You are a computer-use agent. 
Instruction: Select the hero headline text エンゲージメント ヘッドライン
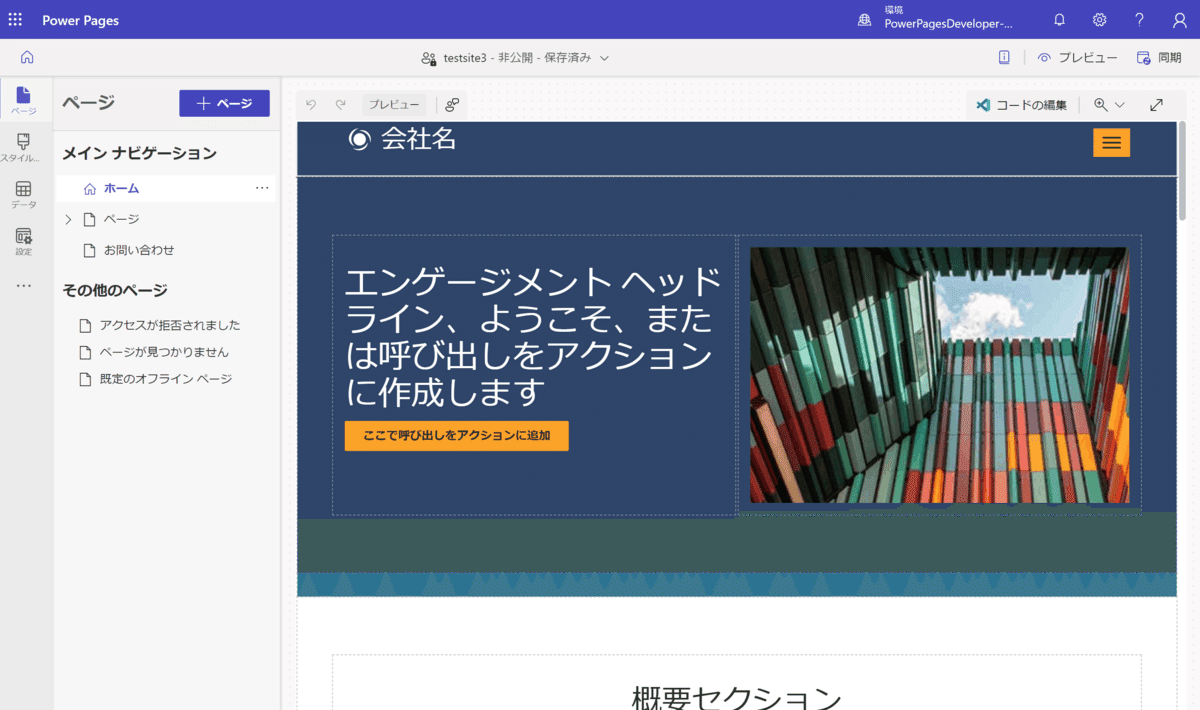[533, 336]
